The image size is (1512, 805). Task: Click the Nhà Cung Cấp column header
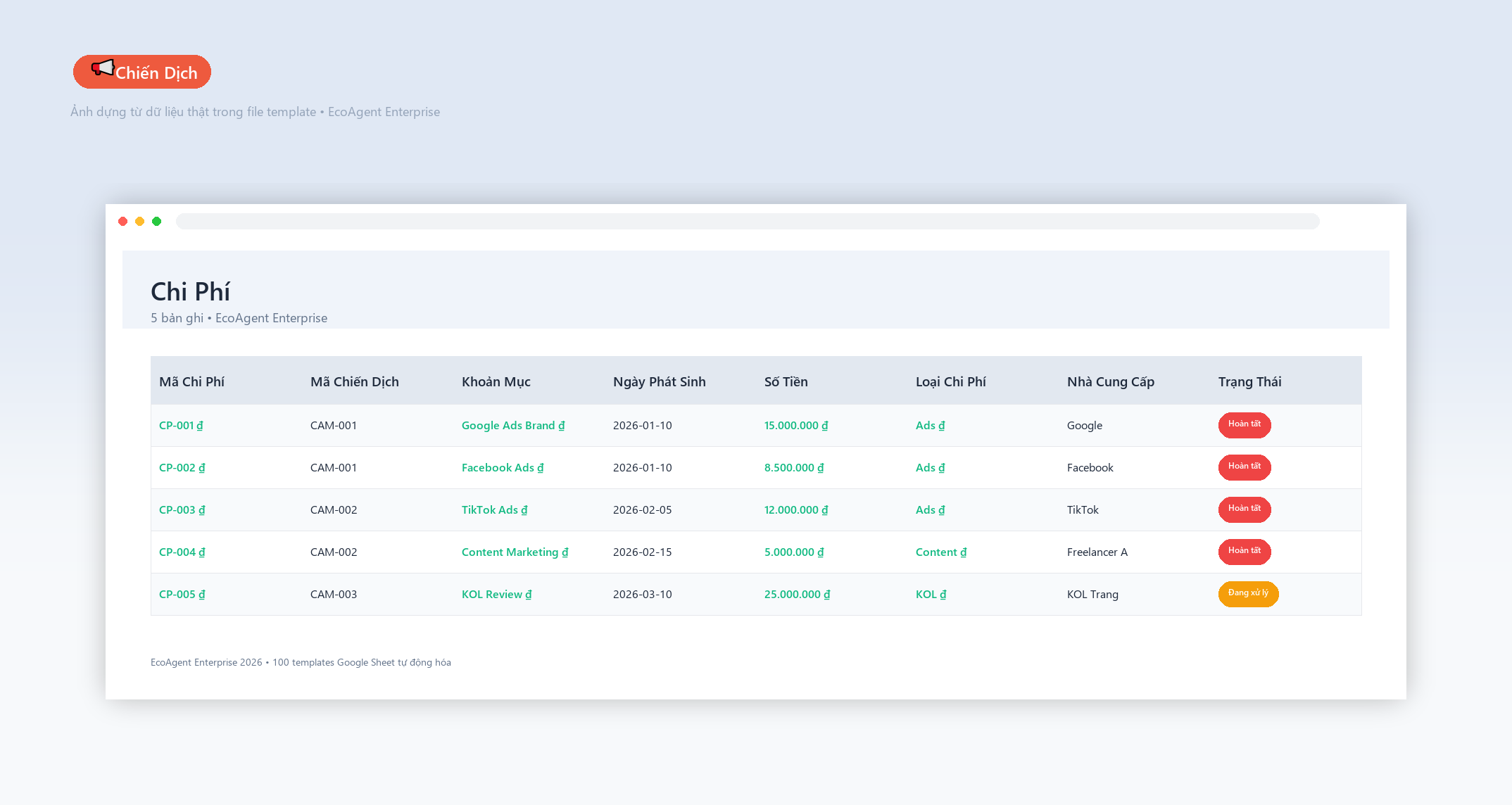(x=1111, y=381)
